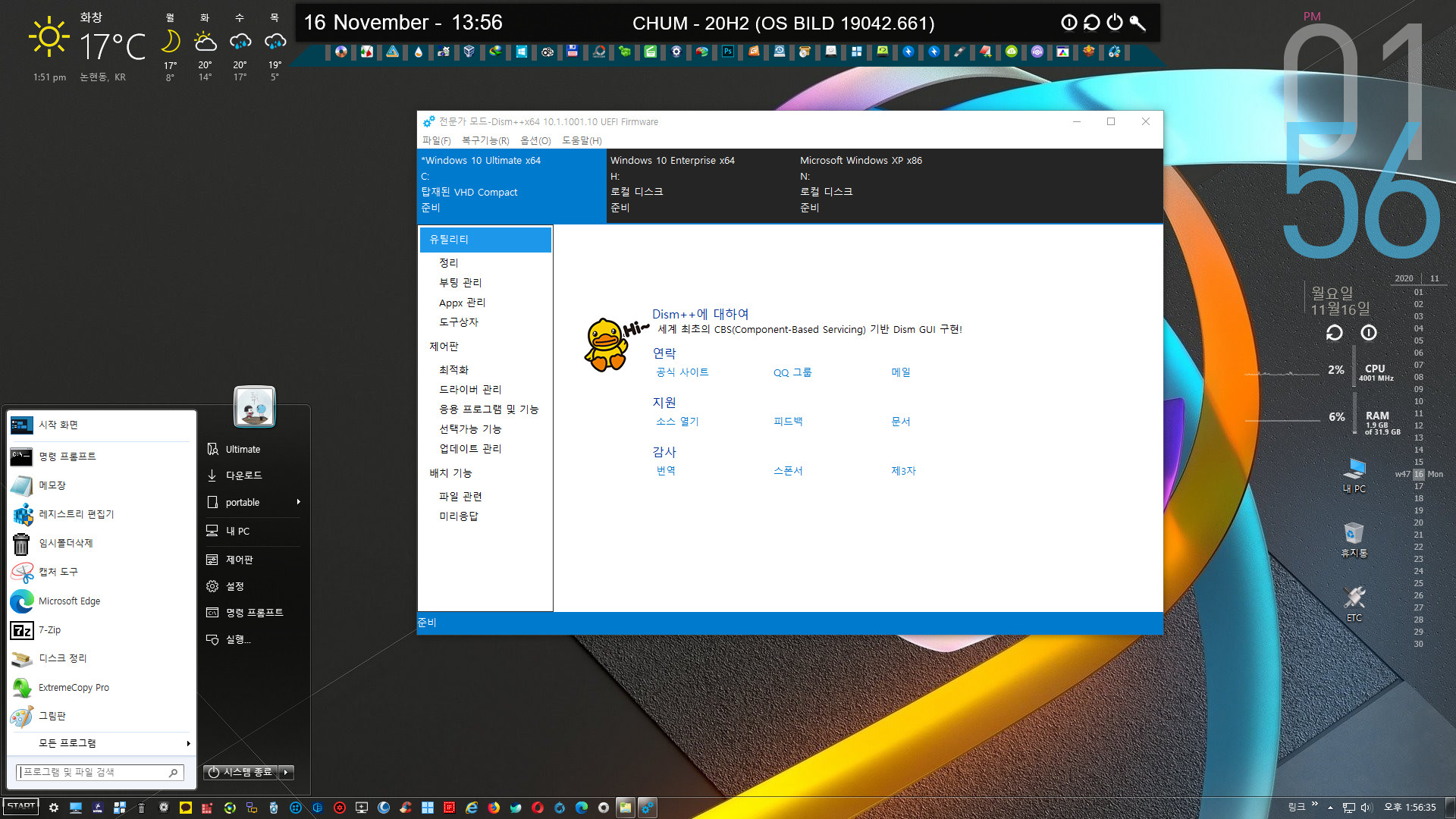This screenshot has width=1456, height=819.
Task: Open Opera browser from taskbar
Action: click(538, 808)
